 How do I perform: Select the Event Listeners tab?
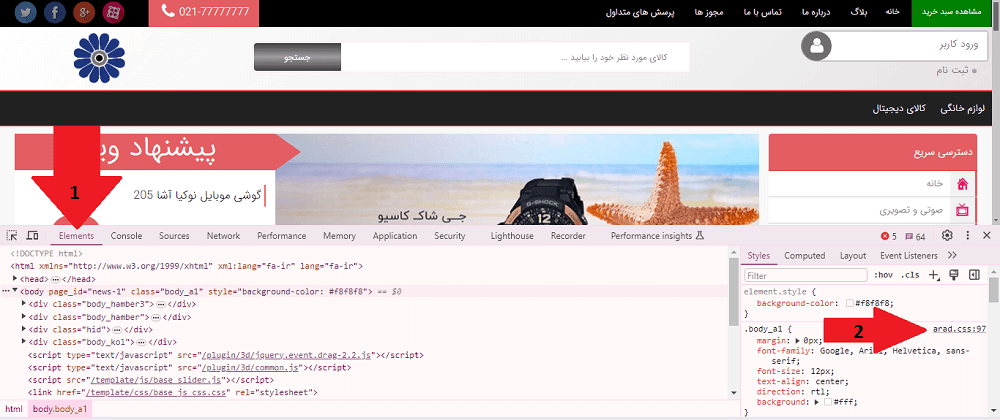[909, 256]
